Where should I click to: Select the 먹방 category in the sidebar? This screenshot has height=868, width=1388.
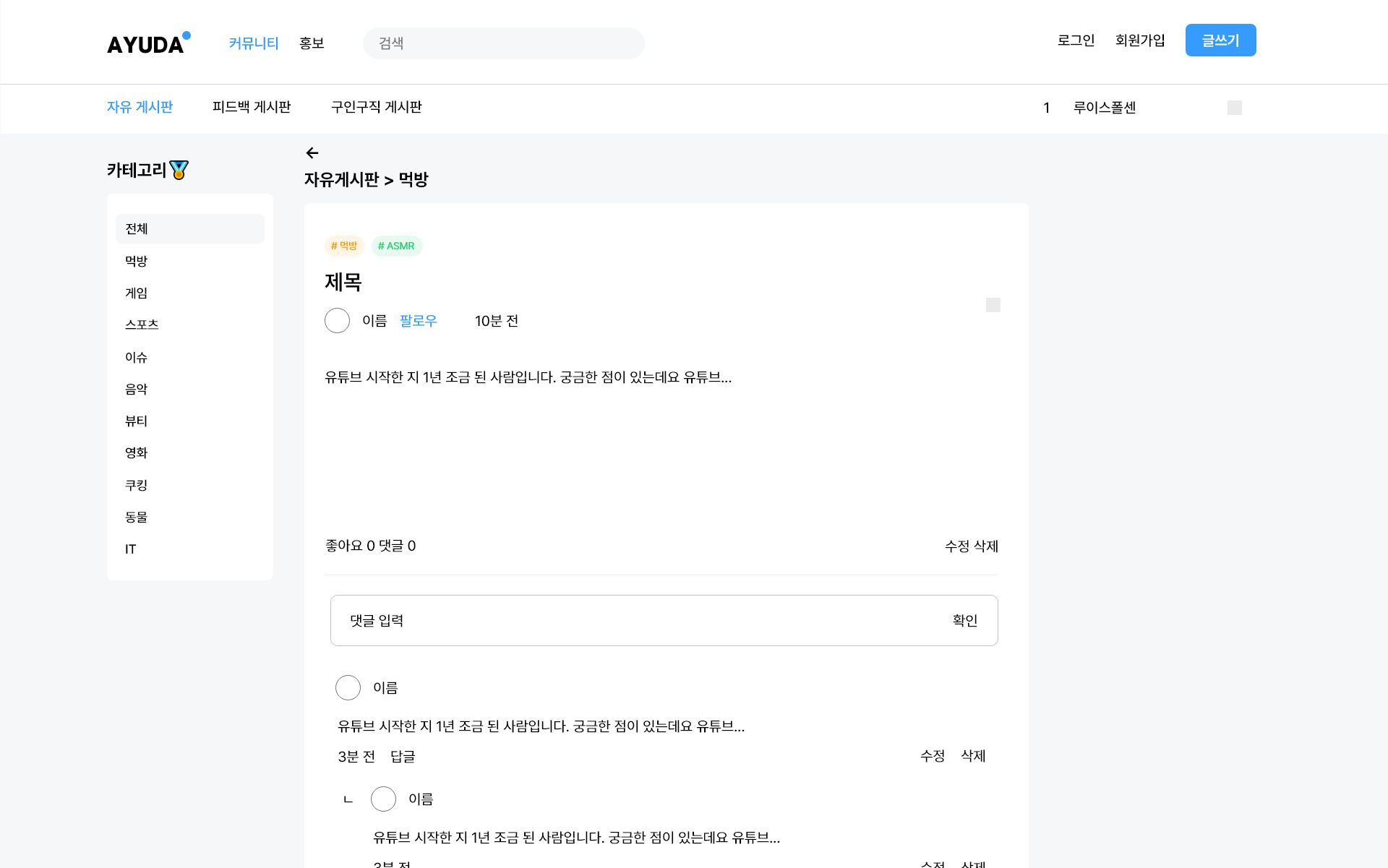tap(136, 261)
